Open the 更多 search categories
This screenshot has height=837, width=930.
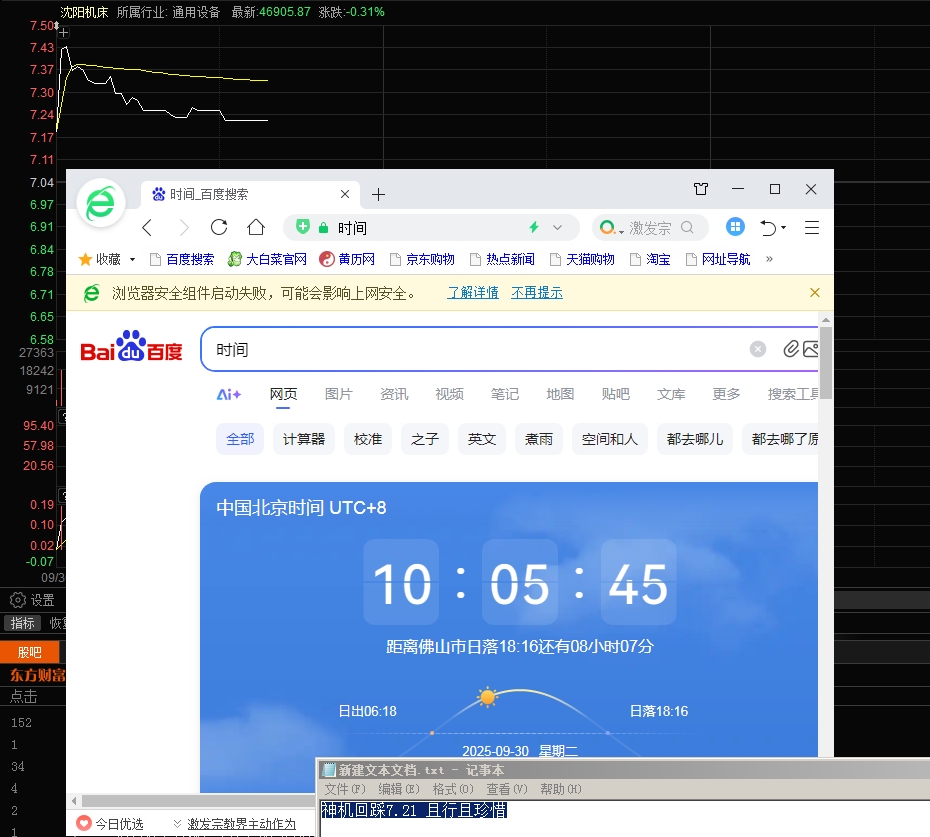tap(726, 394)
